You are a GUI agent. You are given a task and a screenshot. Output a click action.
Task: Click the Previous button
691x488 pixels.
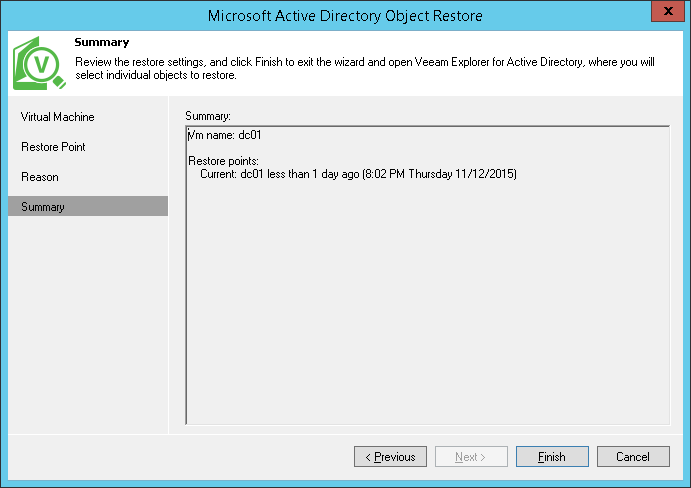pyautogui.click(x=390, y=457)
